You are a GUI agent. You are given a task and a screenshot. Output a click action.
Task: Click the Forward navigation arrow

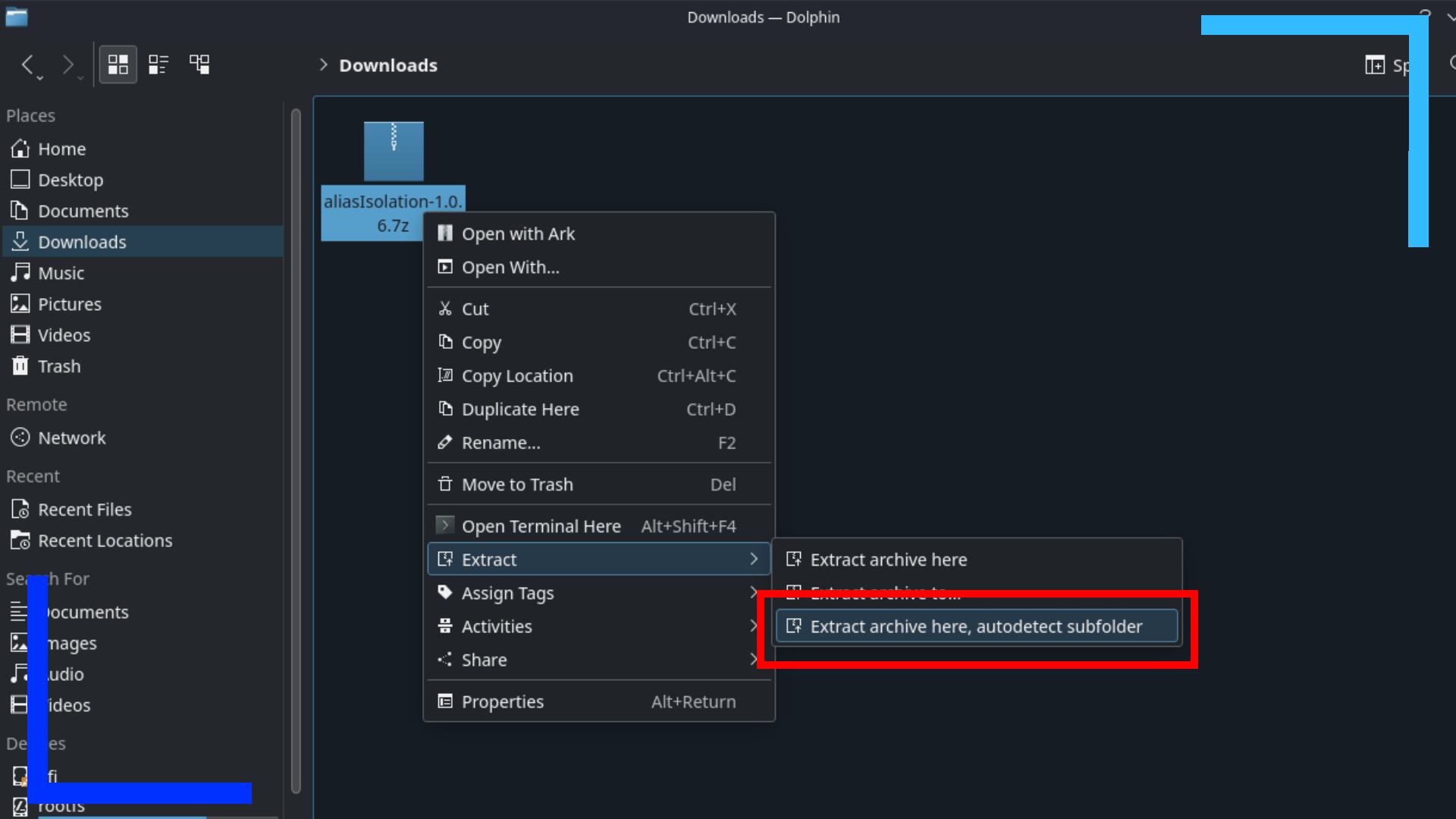(67, 64)
